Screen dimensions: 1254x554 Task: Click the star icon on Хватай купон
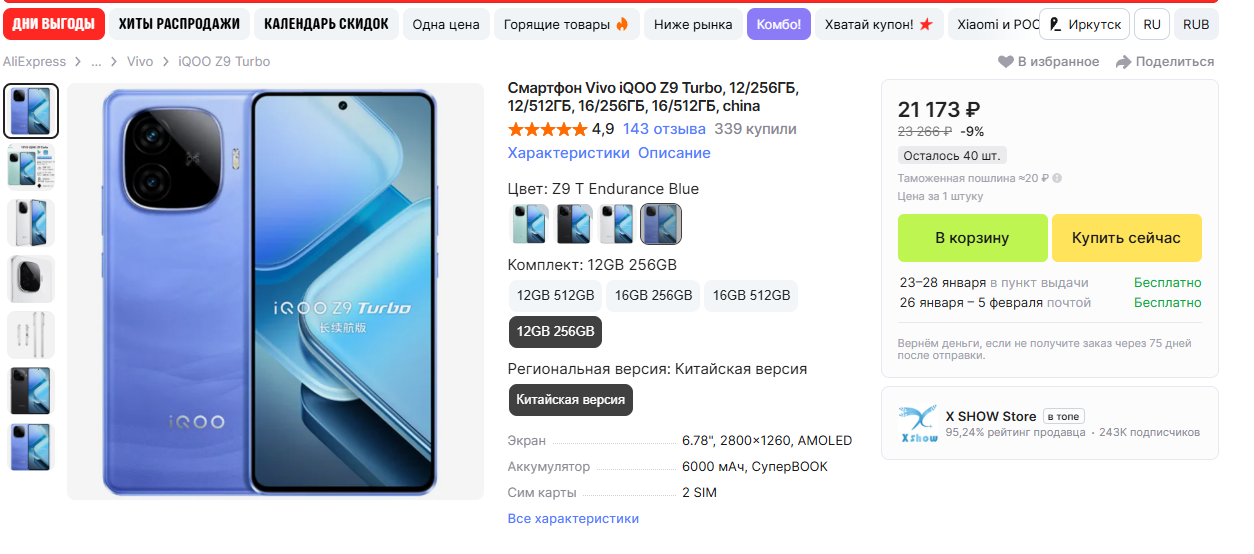(926, 24)
